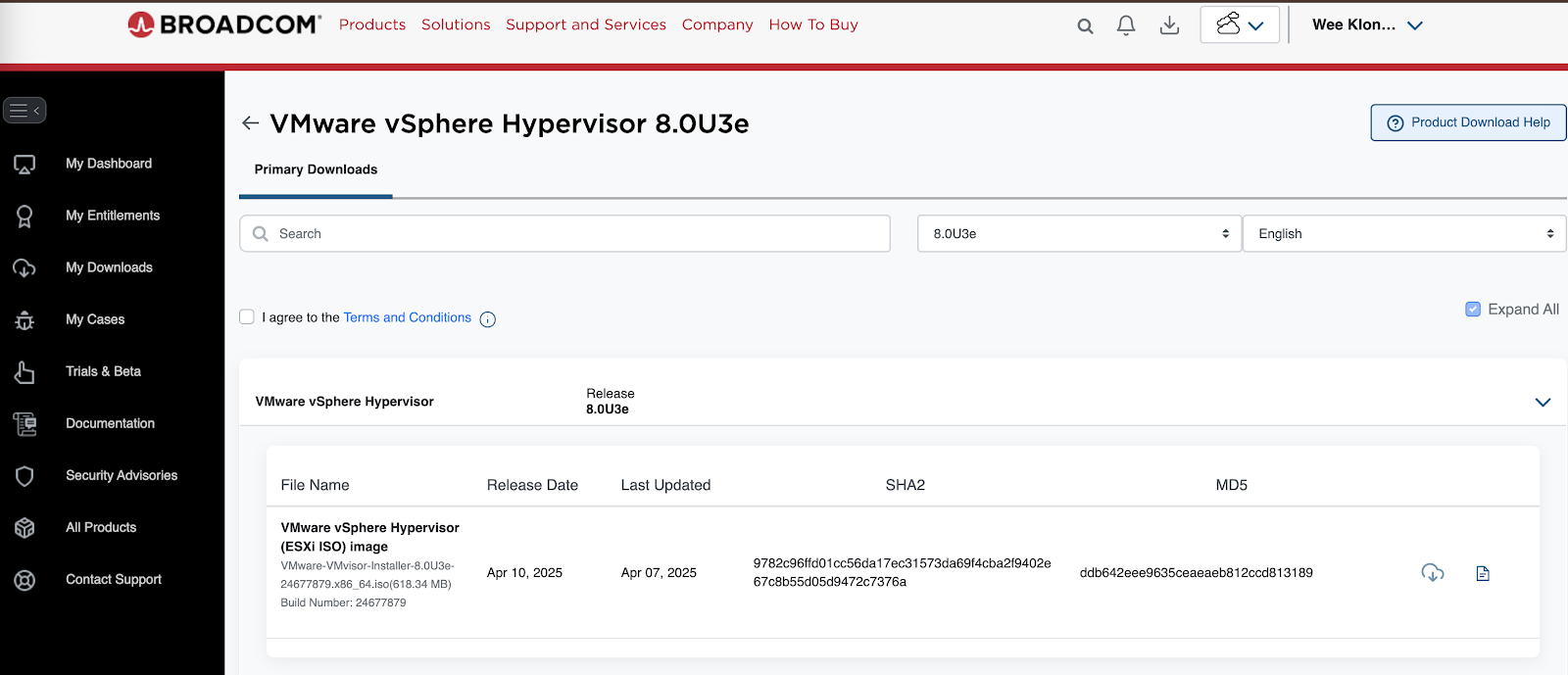
Task: Click Build Number: 24677879 text
Action: tap(343, 603)
